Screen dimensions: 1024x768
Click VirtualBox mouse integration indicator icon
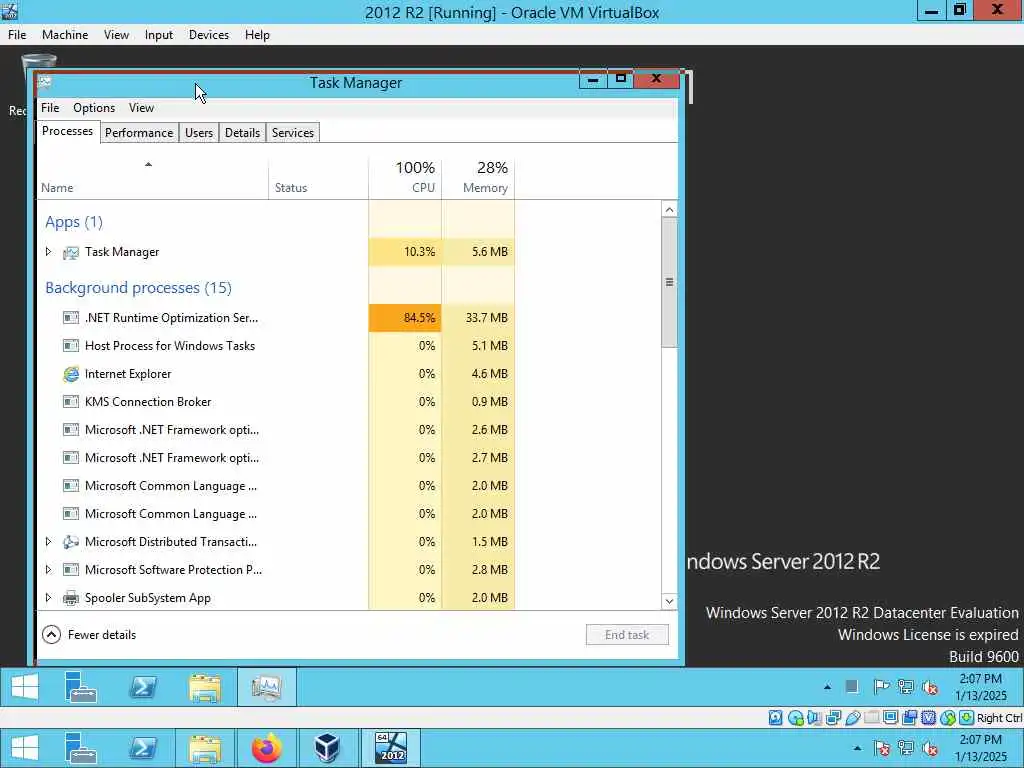click(948, 718)
